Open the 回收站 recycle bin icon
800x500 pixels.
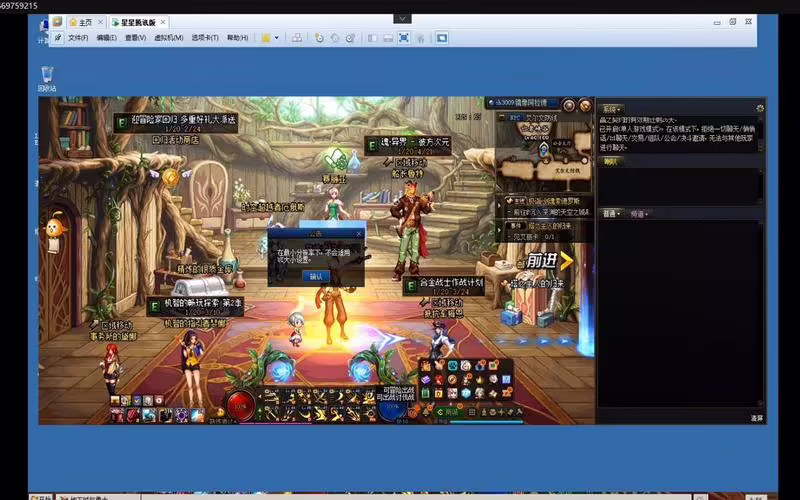click(47, 79)
